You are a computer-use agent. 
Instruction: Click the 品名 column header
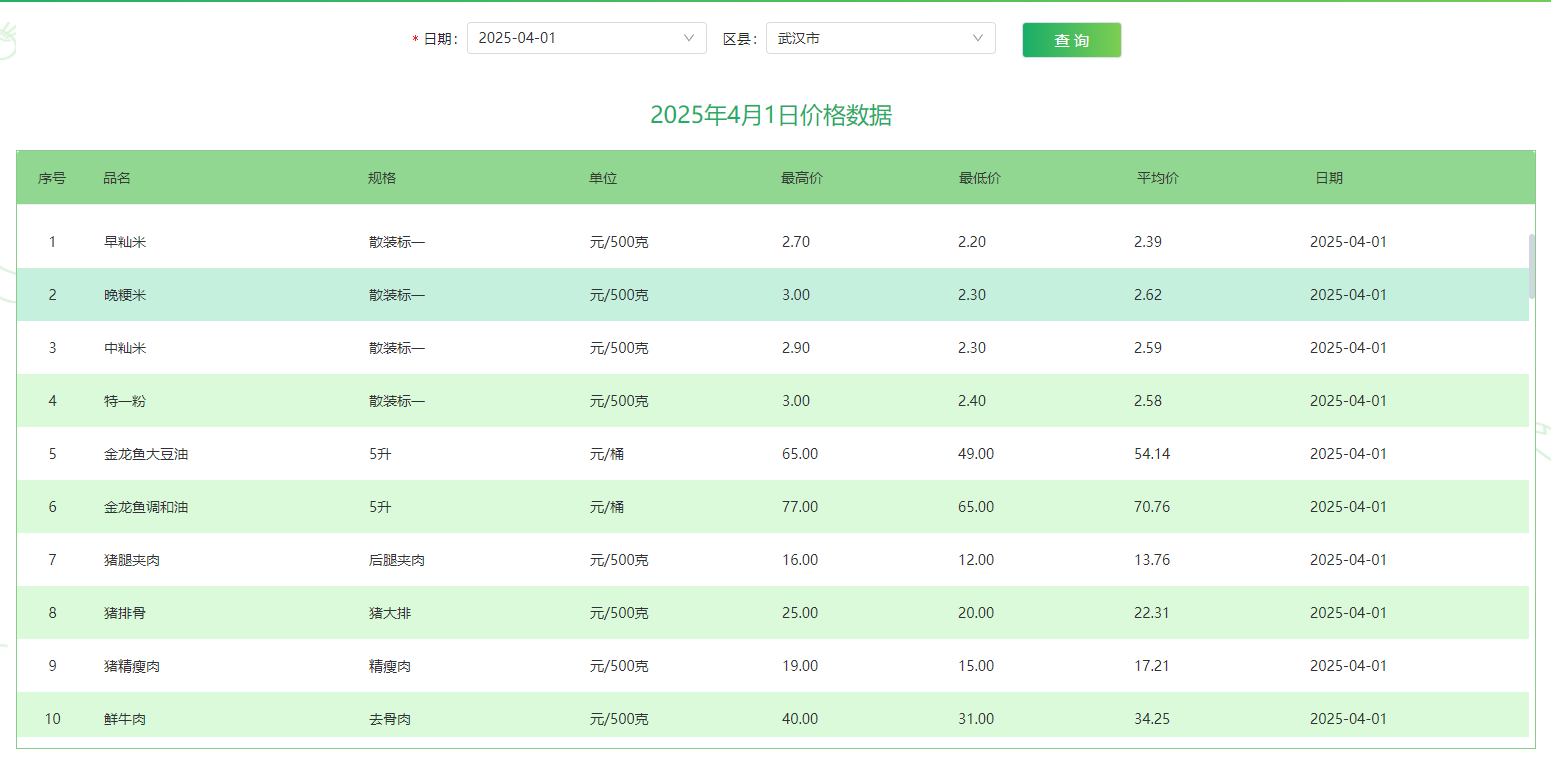pyautogui.click(x=117, y=178)
